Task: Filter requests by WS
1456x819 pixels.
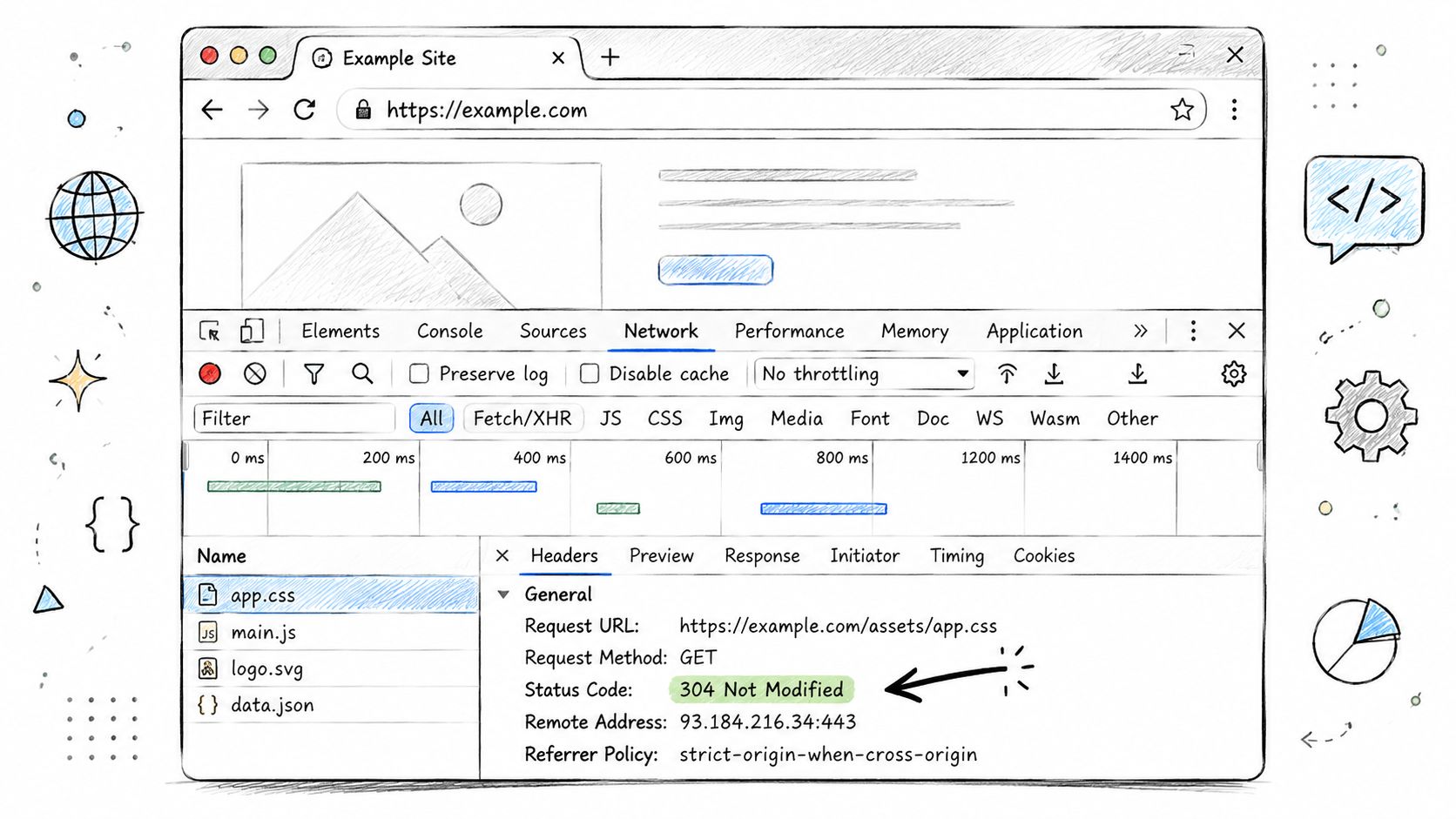Action: (989, 419)
